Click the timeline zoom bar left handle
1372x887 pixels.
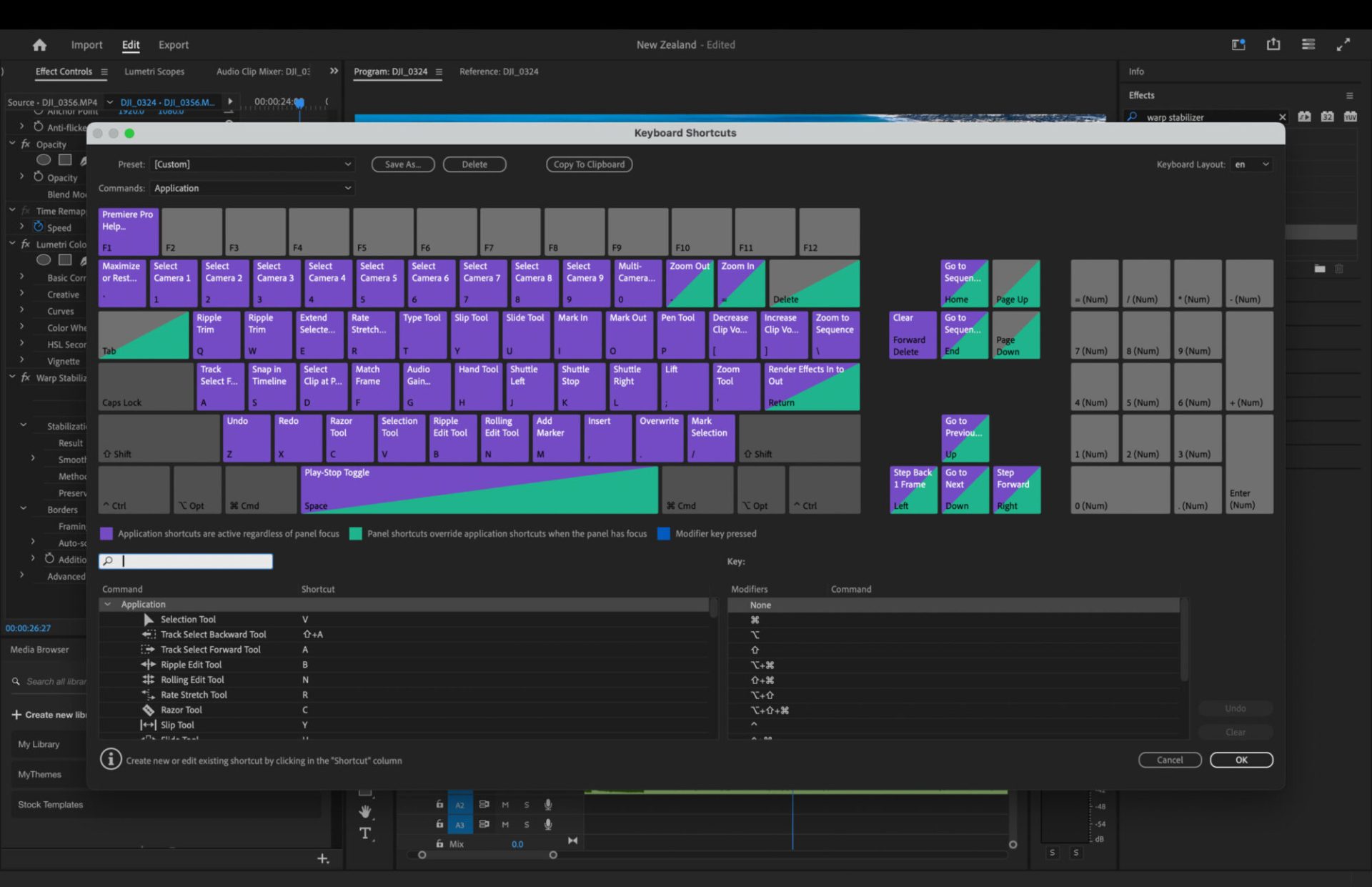[x=422, y=855]
